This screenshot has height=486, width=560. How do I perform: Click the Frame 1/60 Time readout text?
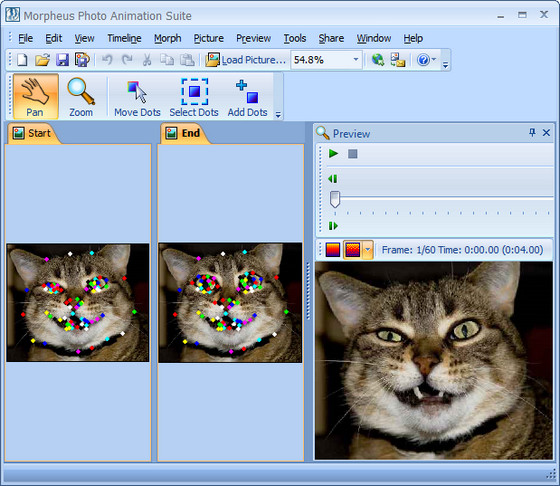462,250
